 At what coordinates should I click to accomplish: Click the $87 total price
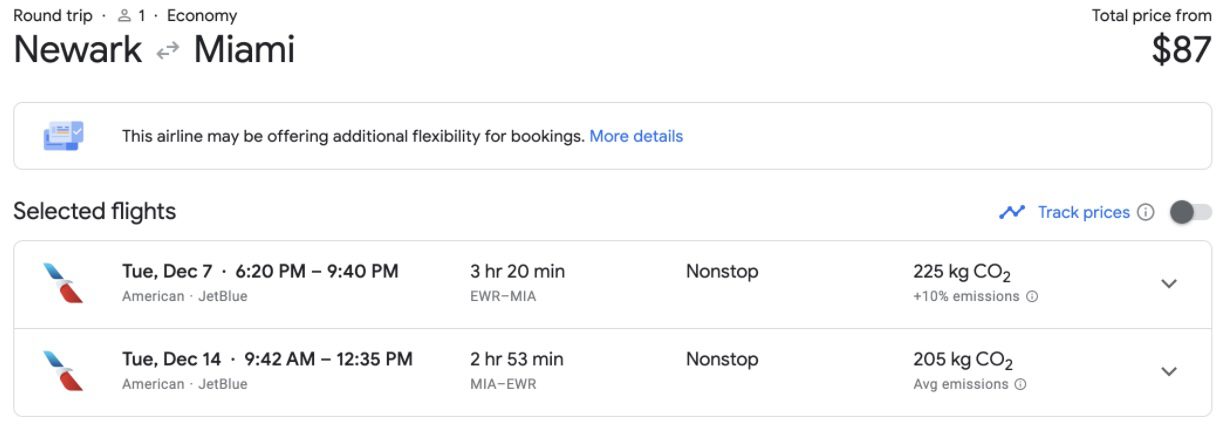[1181, 49]
